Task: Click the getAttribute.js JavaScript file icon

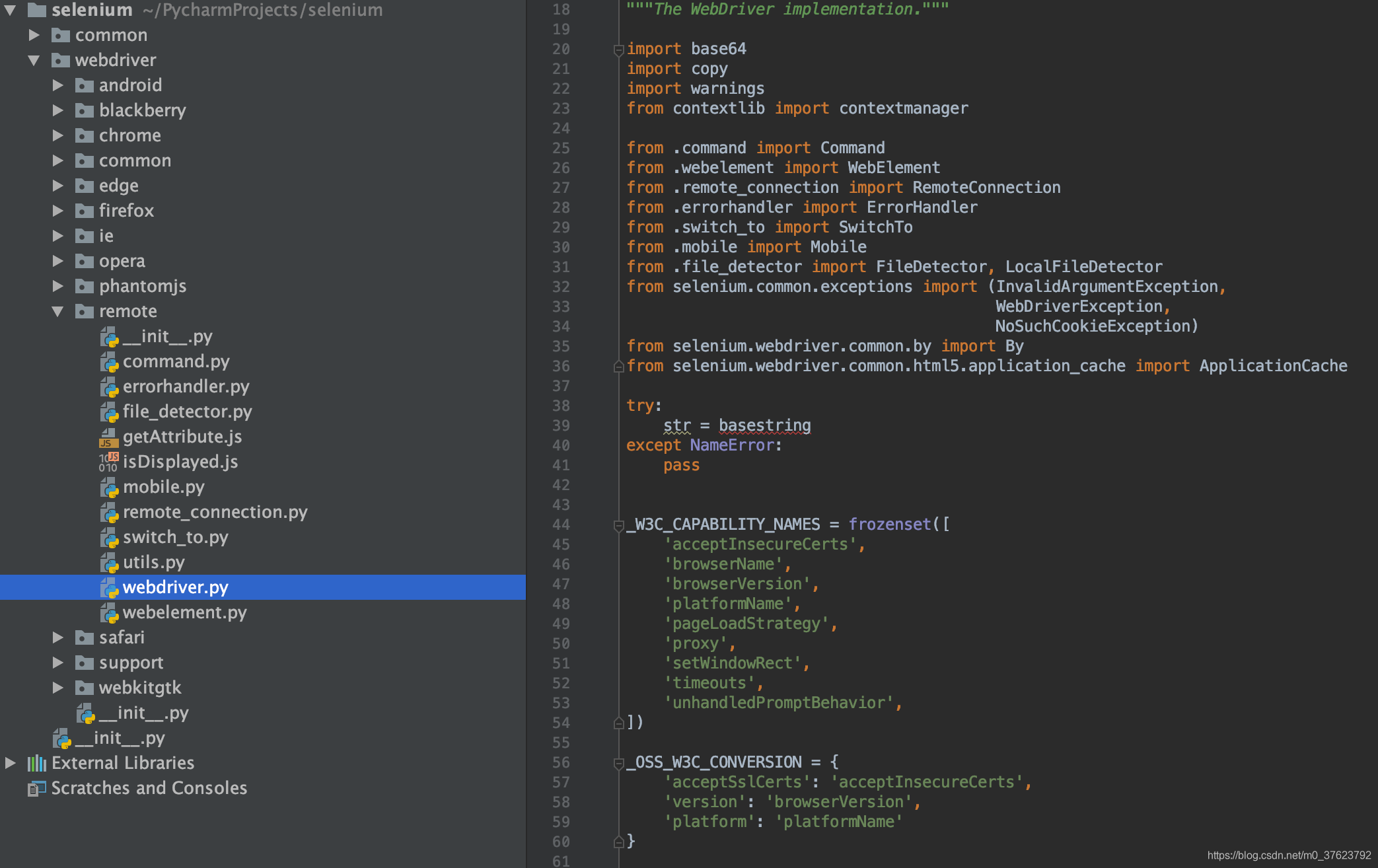Action: coord(109,437)
